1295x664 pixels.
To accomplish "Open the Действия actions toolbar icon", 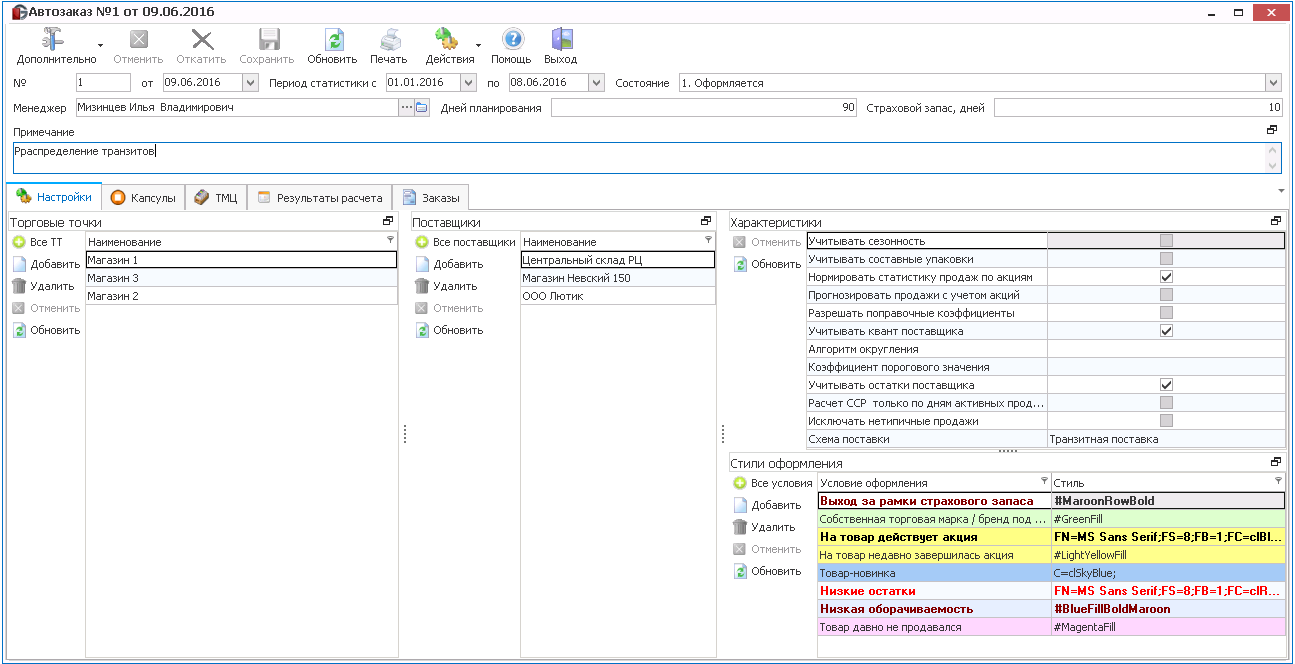I will click(449, 46).
